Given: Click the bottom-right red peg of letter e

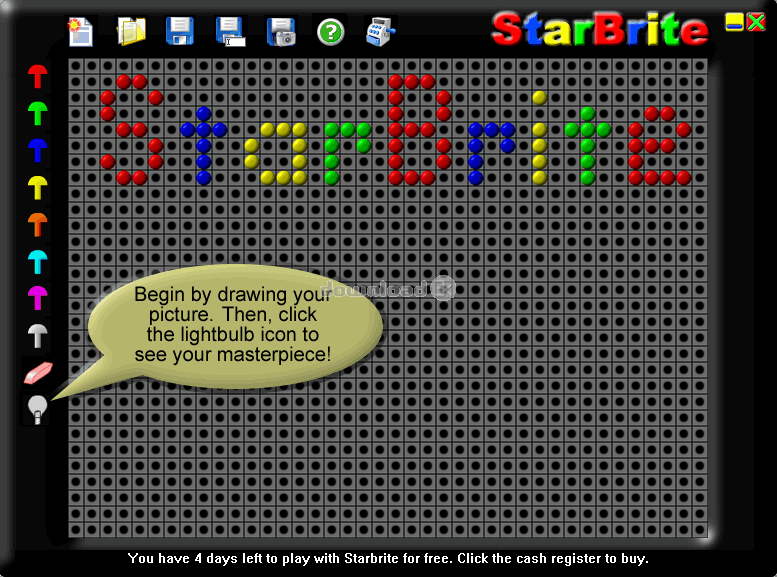Looking at the screenshot, I should pos(683,177).
